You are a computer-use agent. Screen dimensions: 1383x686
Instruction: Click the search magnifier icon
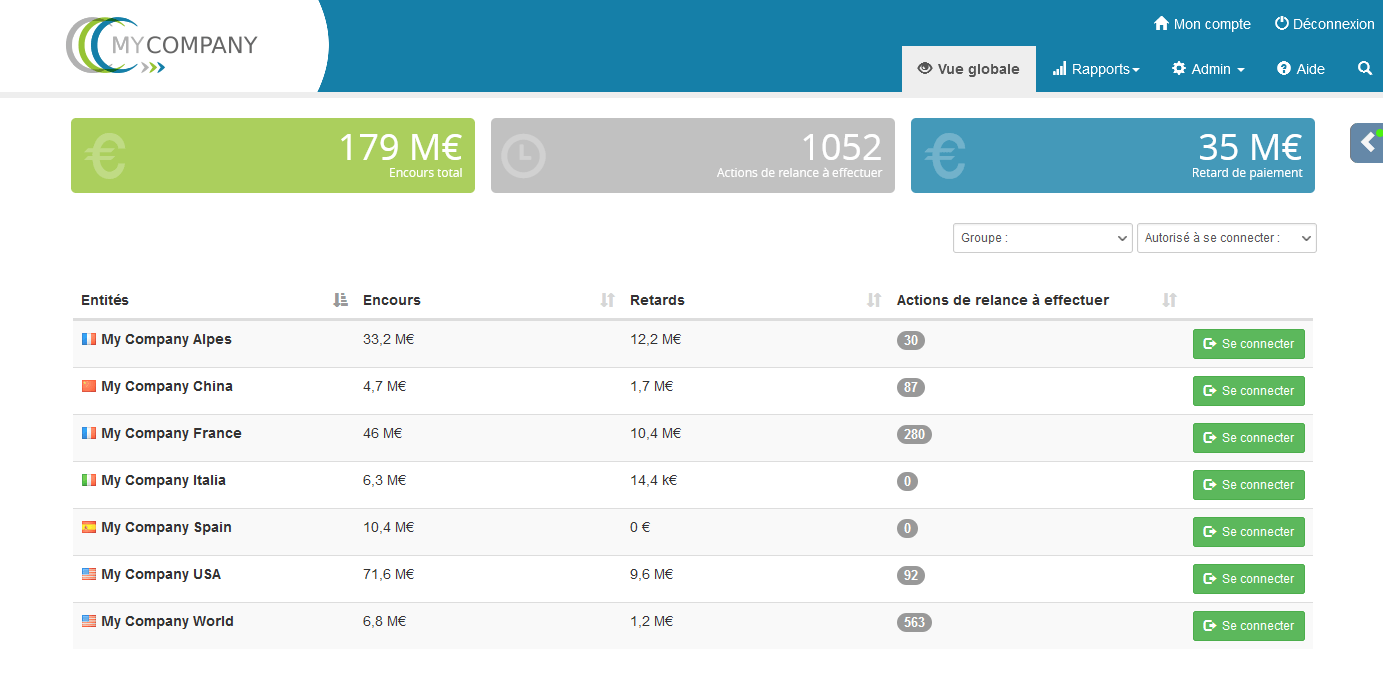(1365, 69)
